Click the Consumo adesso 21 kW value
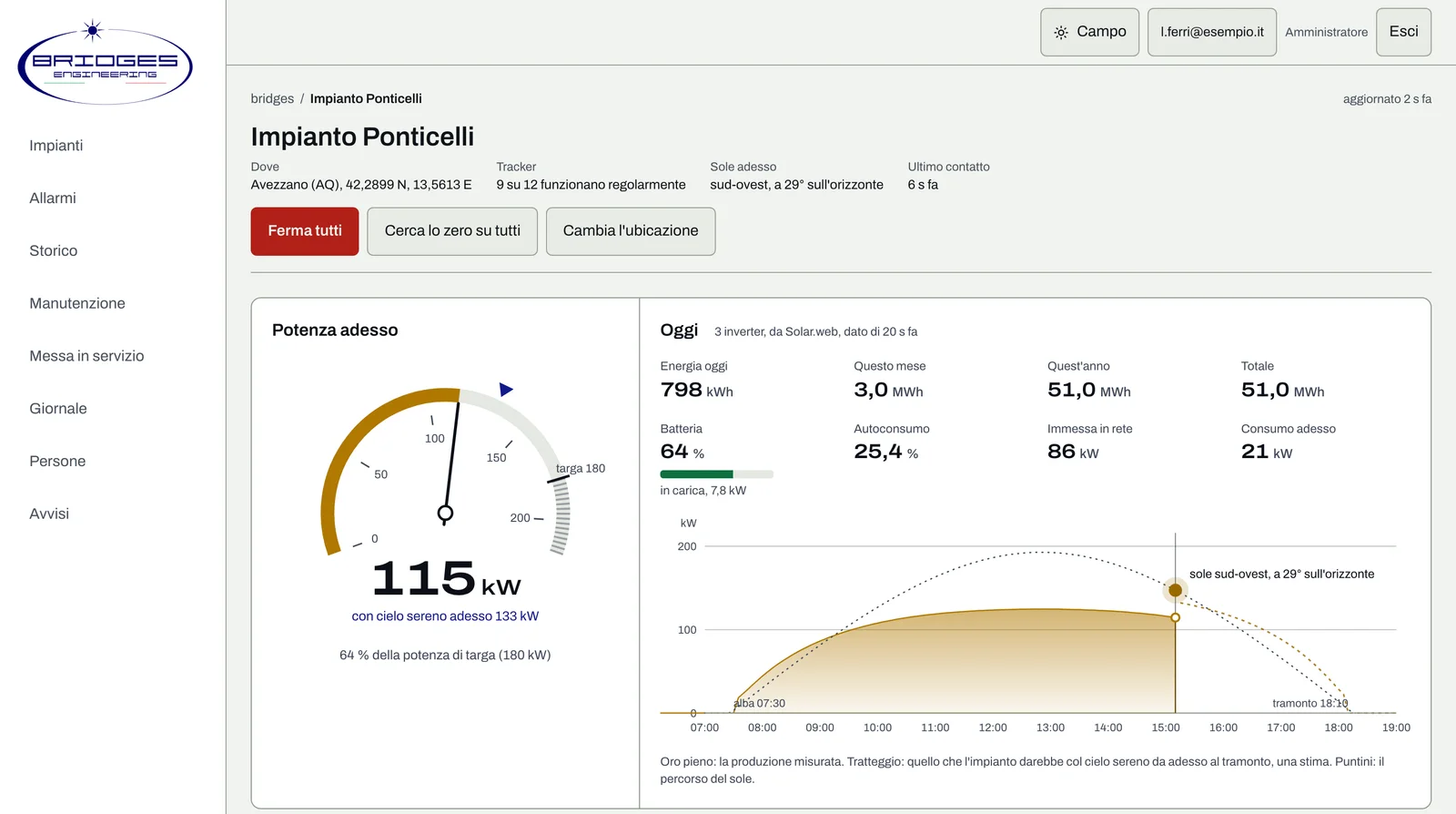Screen dimensions: 1456x814 (x=1267, y=452)
